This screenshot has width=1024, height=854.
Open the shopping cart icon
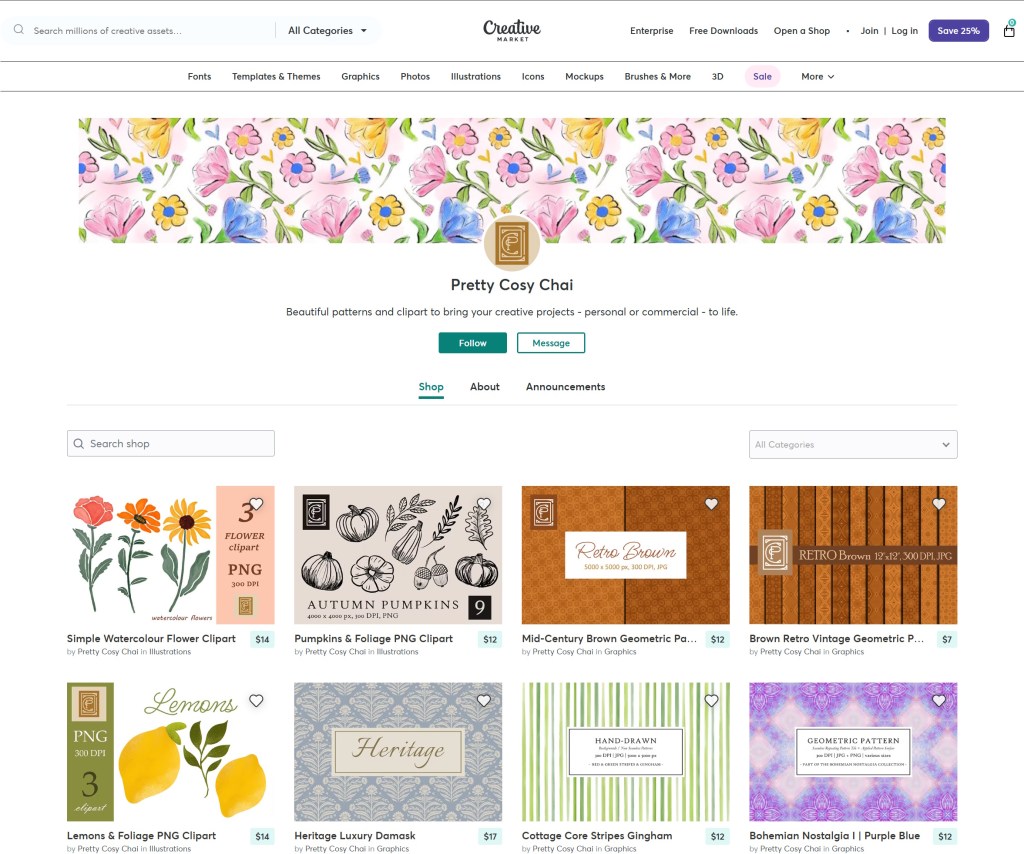coord(1008,31)
